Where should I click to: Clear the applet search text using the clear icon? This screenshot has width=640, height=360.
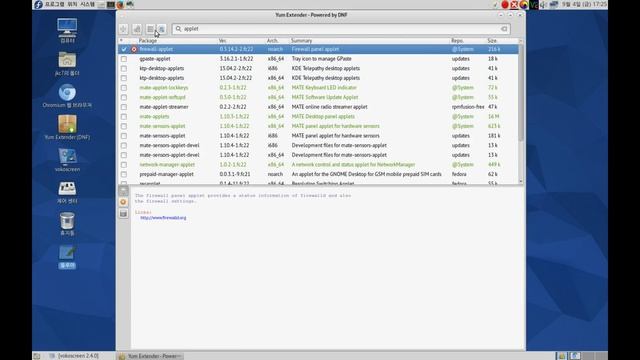504,29
